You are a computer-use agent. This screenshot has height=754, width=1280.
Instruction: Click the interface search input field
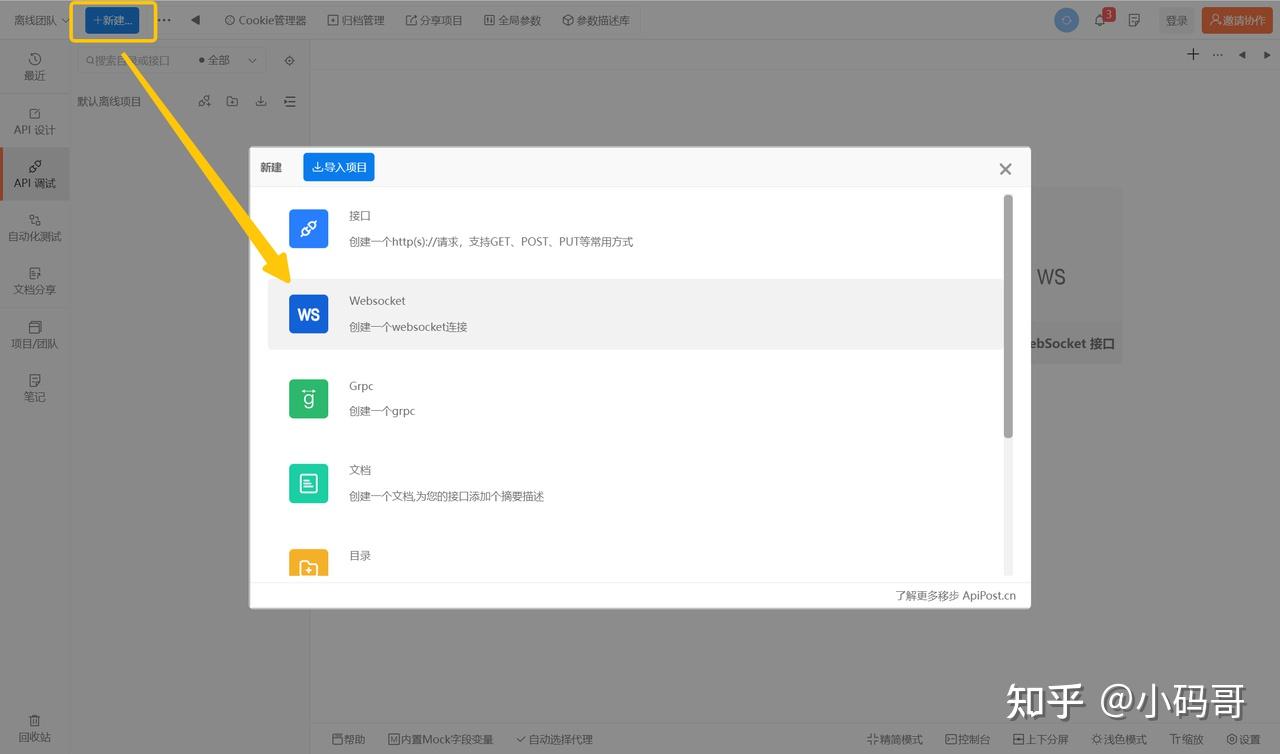point(130,60)
